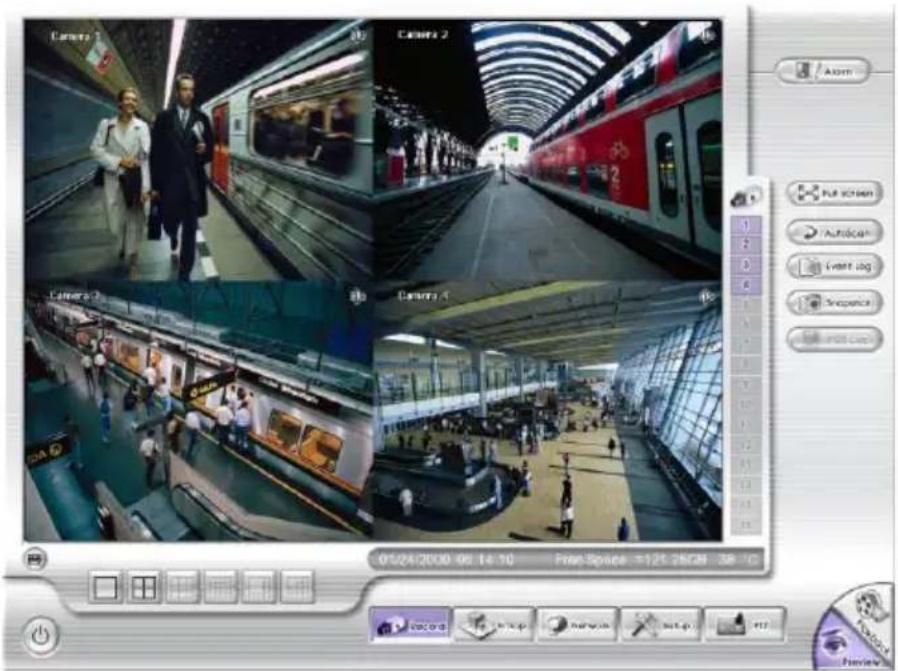Screen dimensions: 898x671
Task: Click the Record button
Action: coord(411,625)
